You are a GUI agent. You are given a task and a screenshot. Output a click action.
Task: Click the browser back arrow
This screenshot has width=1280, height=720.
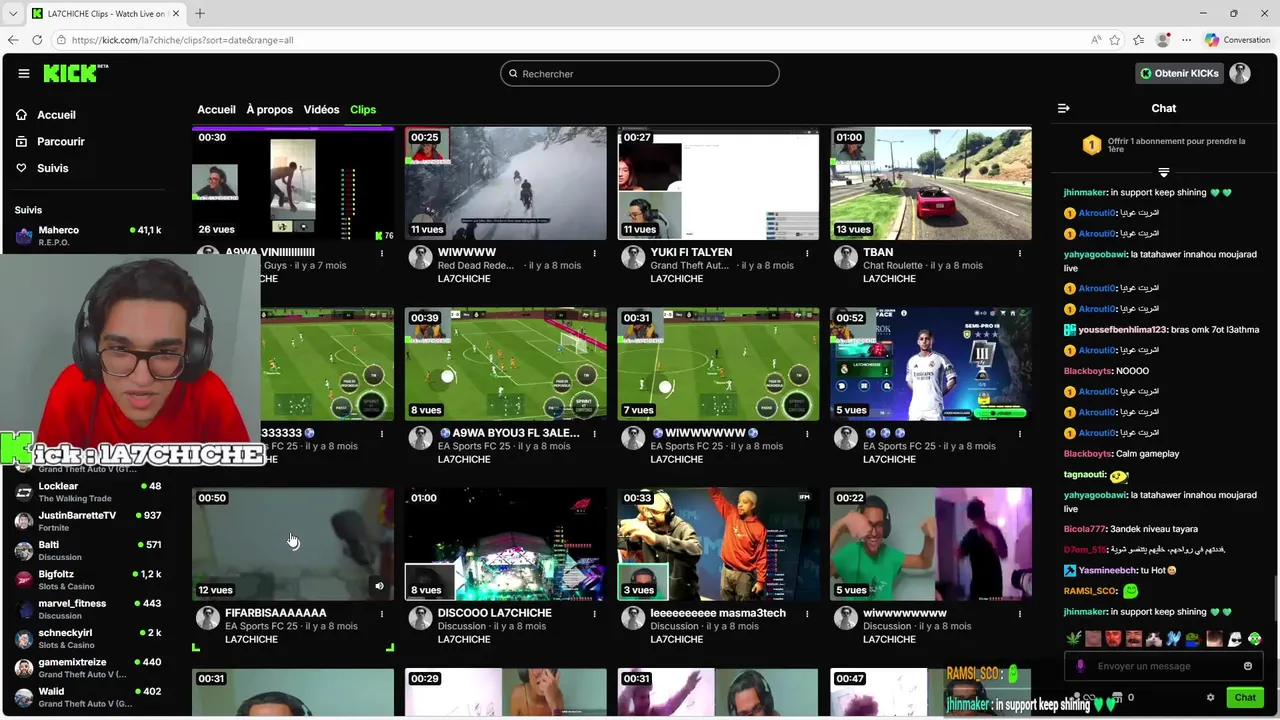coord(13,40)
